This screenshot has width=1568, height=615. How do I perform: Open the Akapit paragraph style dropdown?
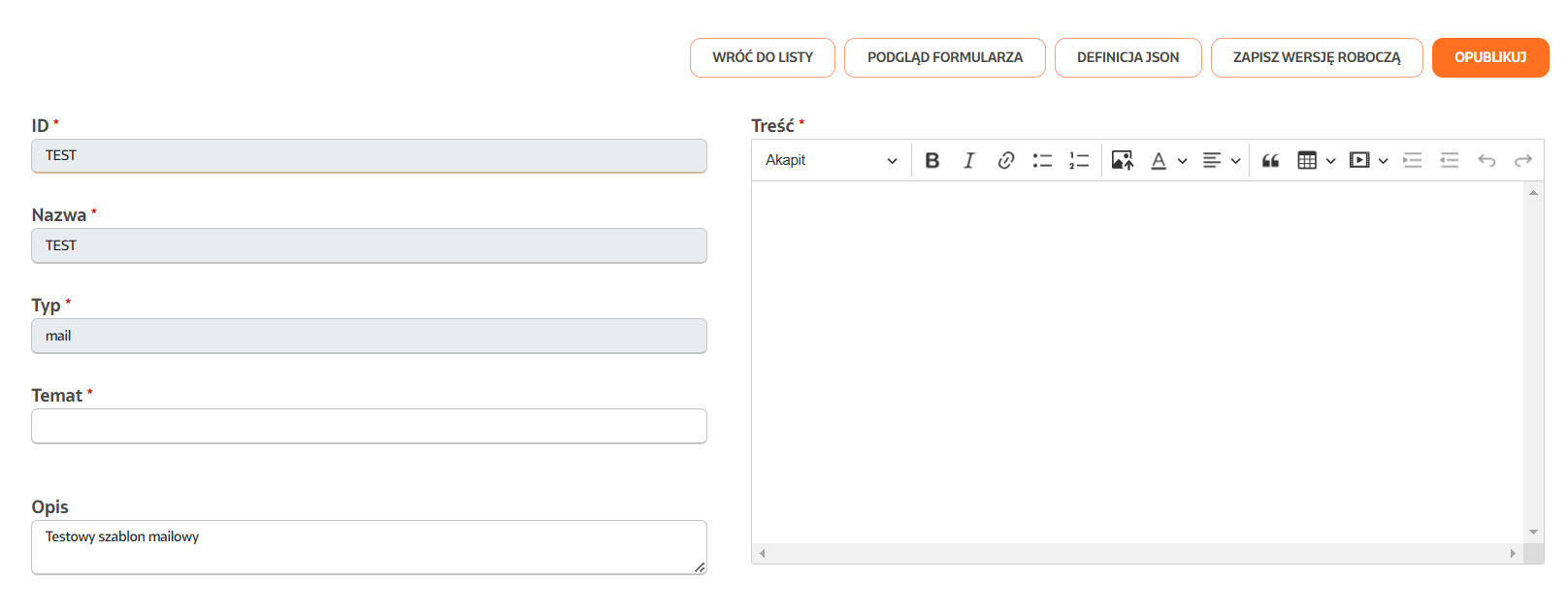pos(831,161)
